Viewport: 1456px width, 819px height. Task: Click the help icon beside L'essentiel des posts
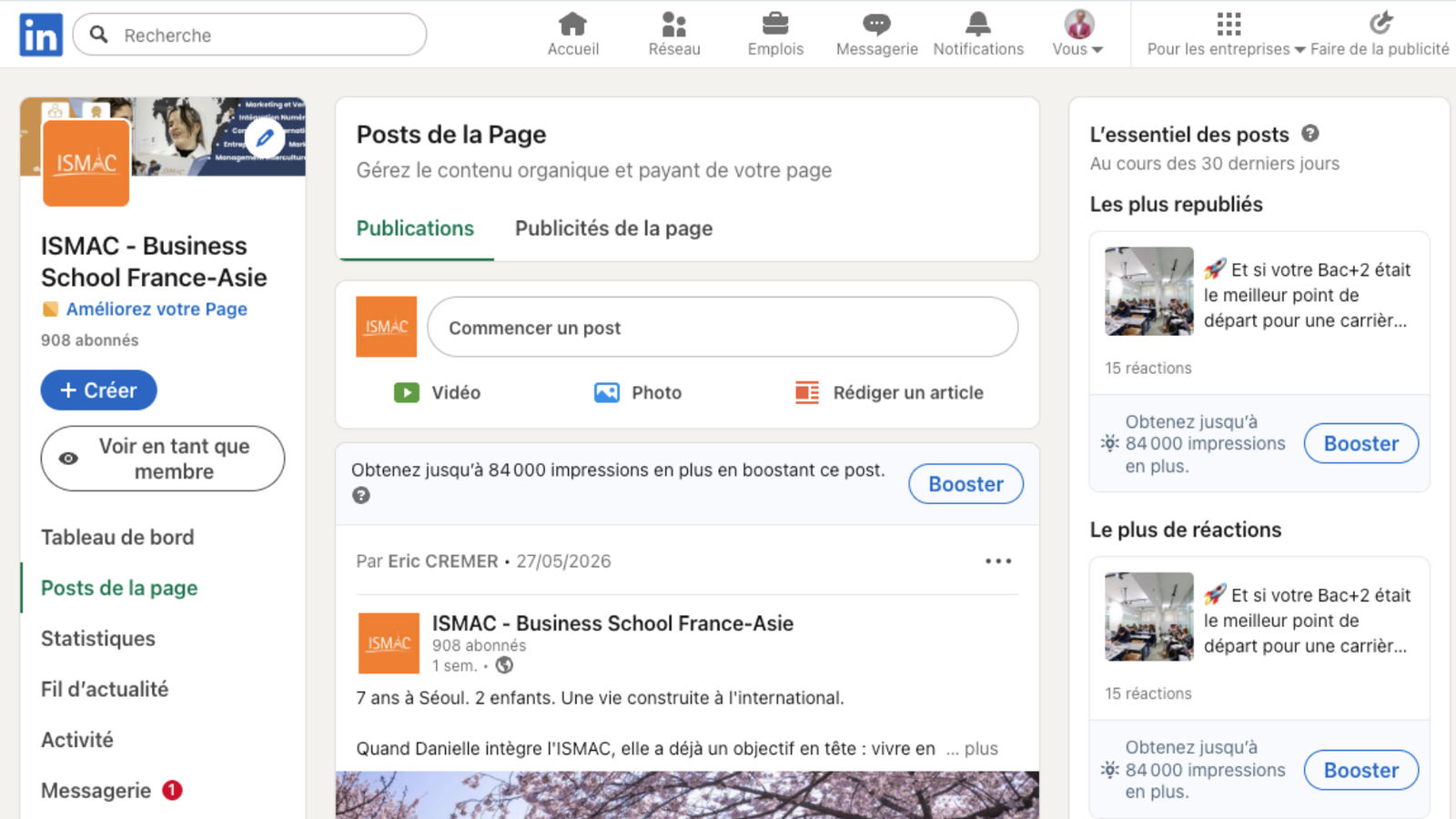(1310, 134)
